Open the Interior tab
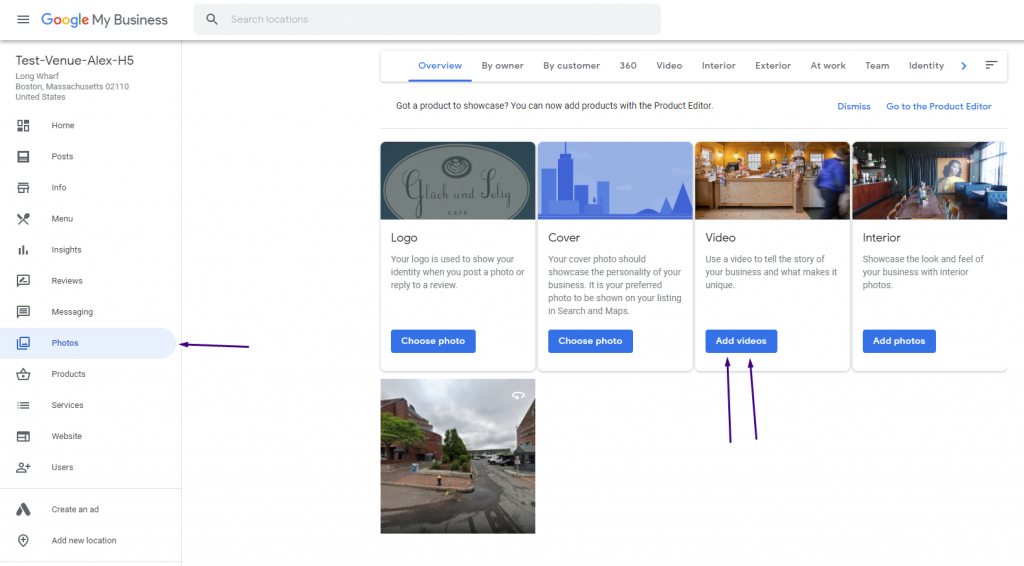This screenshot has width=1024, height=566. pyautogui.click(x=718, y=66)
